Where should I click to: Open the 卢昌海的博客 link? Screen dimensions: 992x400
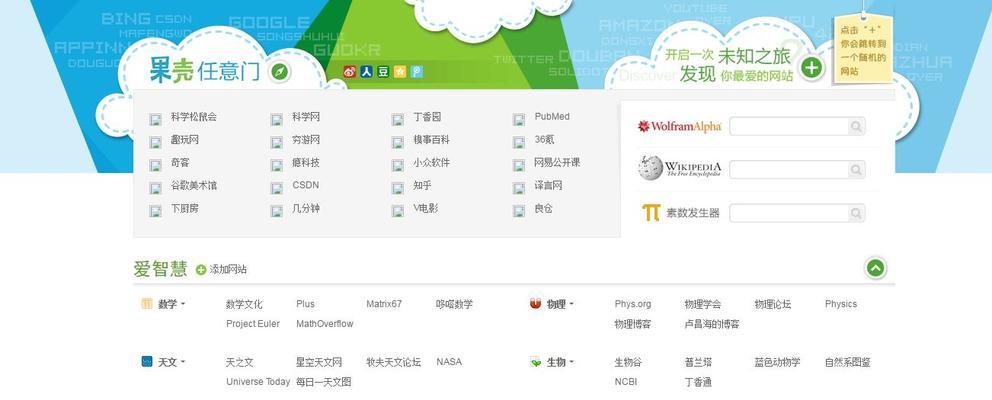click(712, 324)
